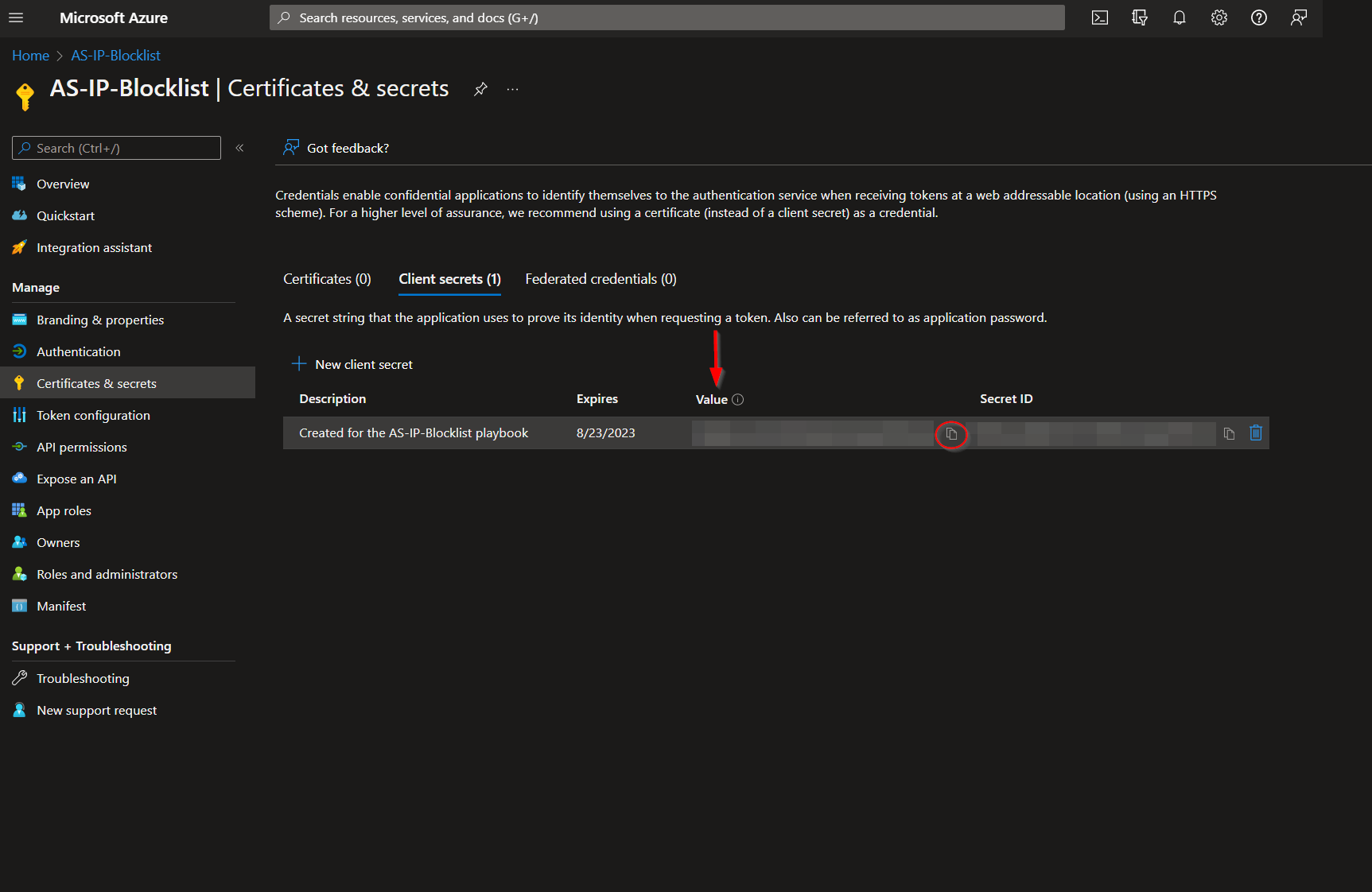This screenshot has height=892, width=1372.
Task: Copy the client secret Value
Action: (951, 434)
